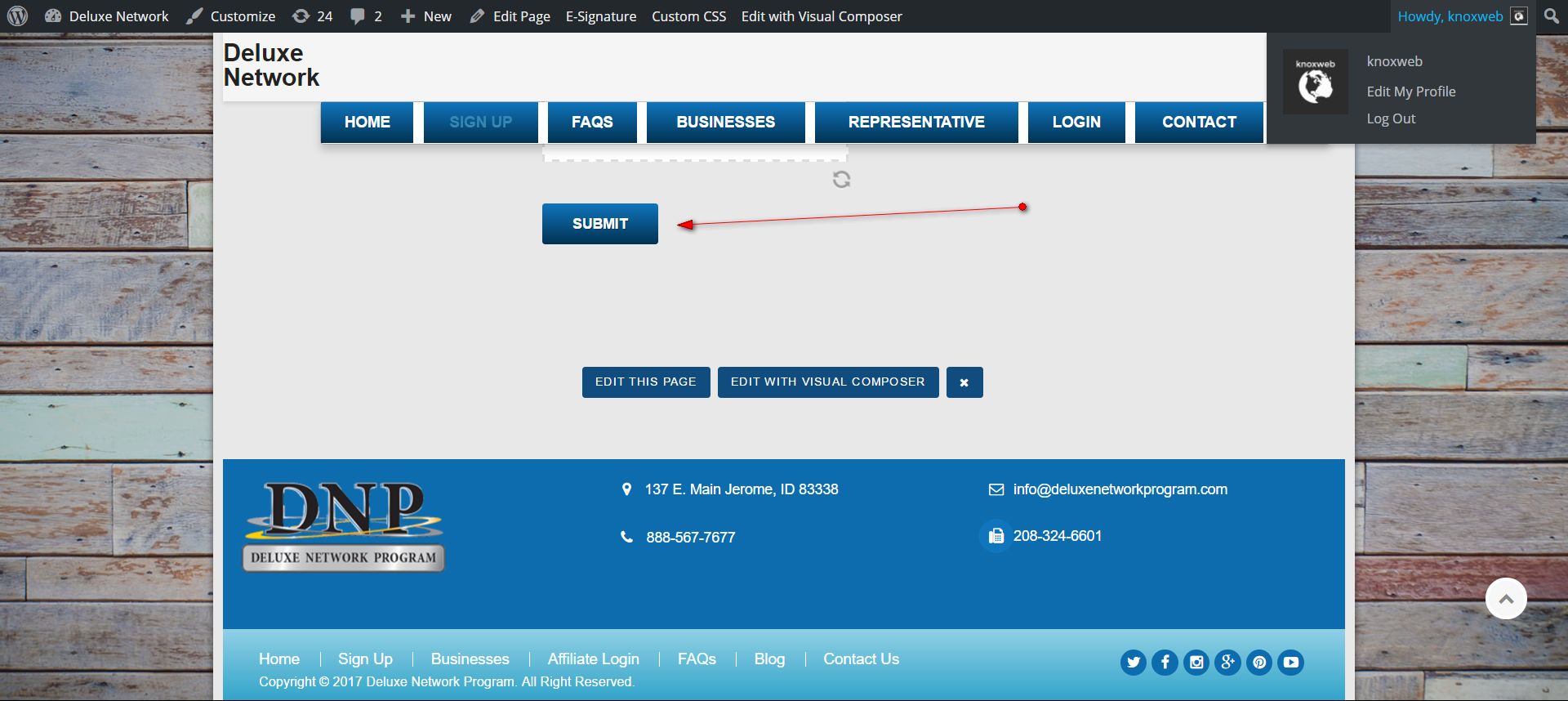Open the Pinterest social icon
The image size is (1568, 701).
(x=1259, y=663)
